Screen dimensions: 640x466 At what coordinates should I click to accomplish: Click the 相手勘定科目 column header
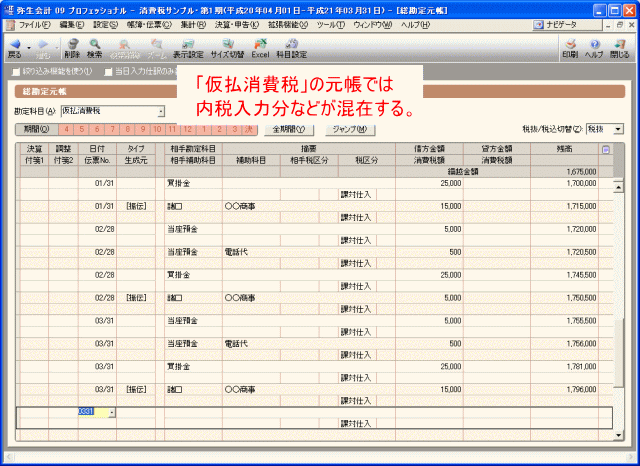pos(193,149)
